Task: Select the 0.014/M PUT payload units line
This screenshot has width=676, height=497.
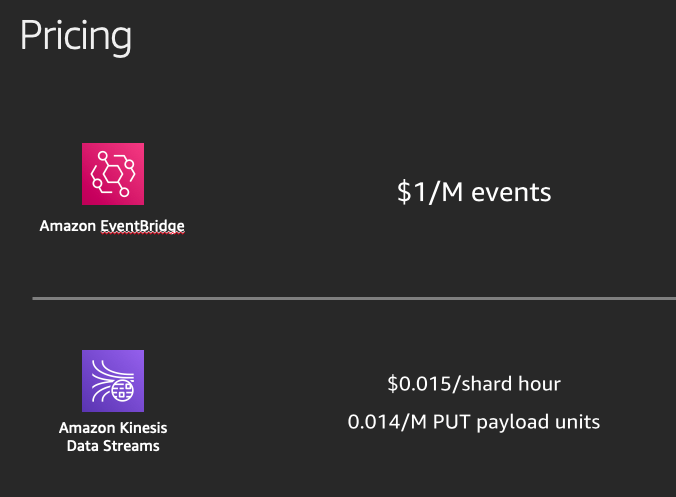Action: 474,422
